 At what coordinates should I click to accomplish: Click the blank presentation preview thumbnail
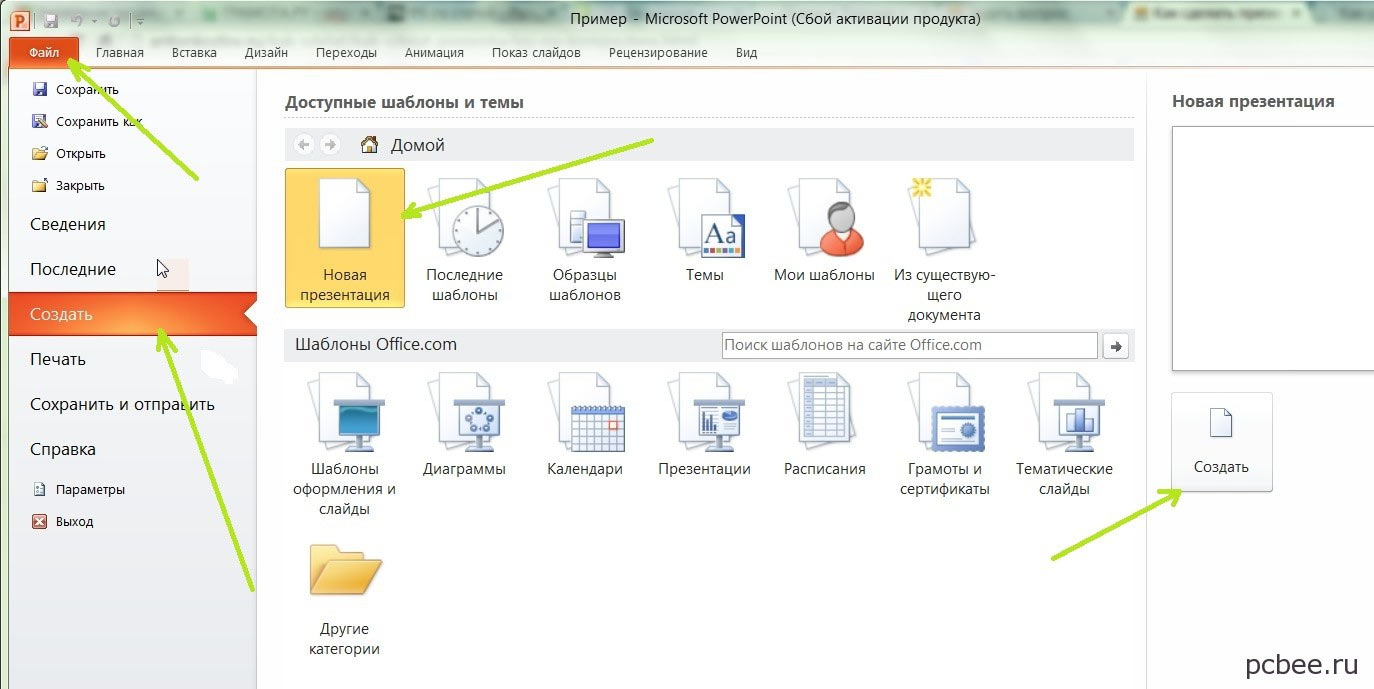(x=1273, y=248)
